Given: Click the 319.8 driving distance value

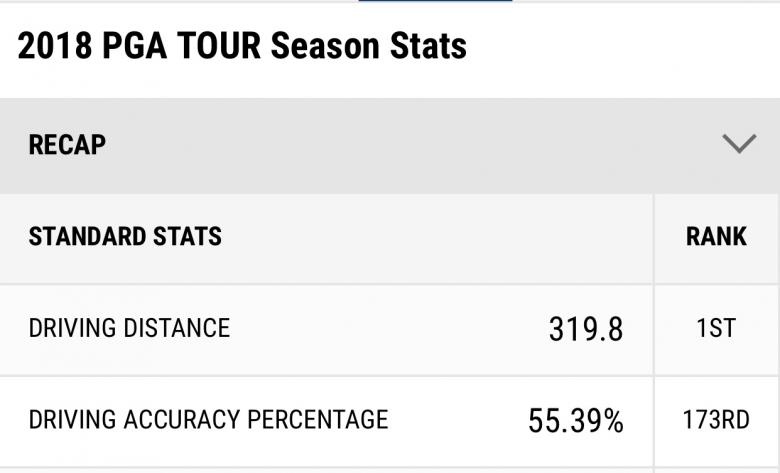Looking at the screenshot, I should pyautogui.click(x=585, y=329).
